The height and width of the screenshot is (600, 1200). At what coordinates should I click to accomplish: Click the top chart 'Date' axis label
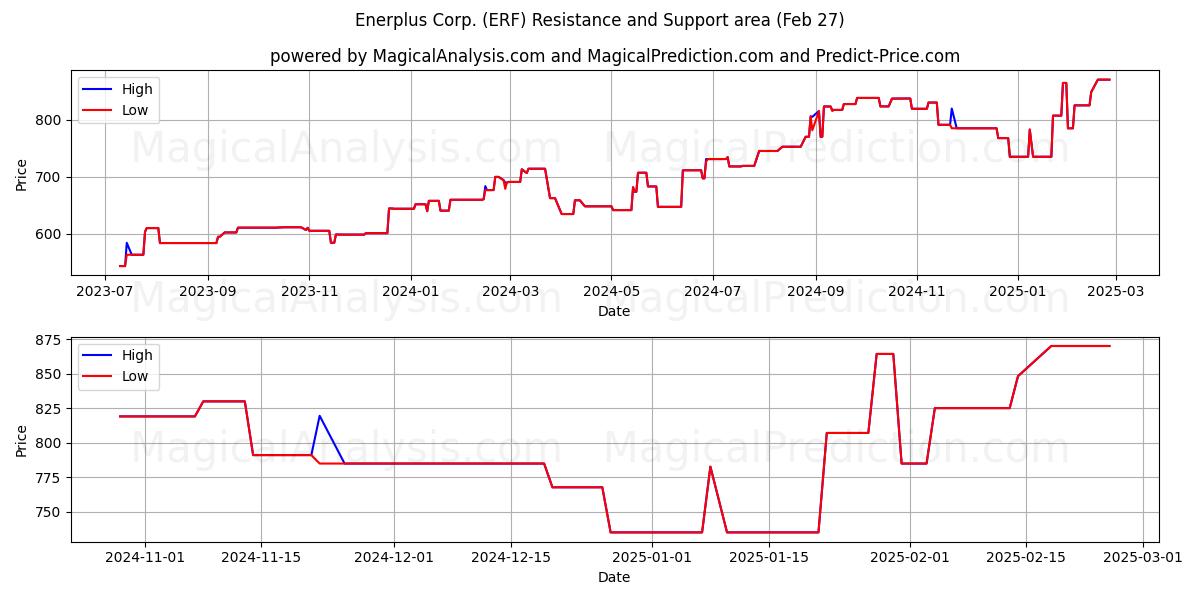pyautogui.click(x=614, y=311)
